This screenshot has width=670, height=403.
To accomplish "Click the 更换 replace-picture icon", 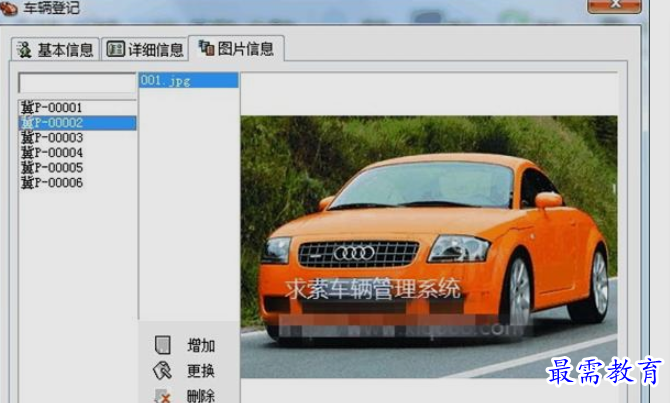I will click(162, 371).
